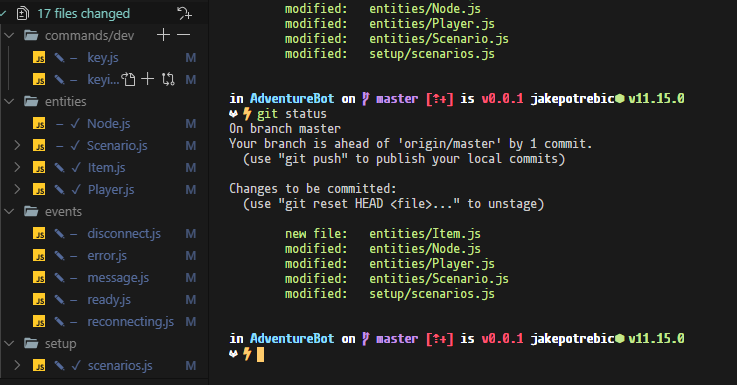Select disconnect.js under events
This screenshot has width=737, height=385.
[x=124, y=234]
